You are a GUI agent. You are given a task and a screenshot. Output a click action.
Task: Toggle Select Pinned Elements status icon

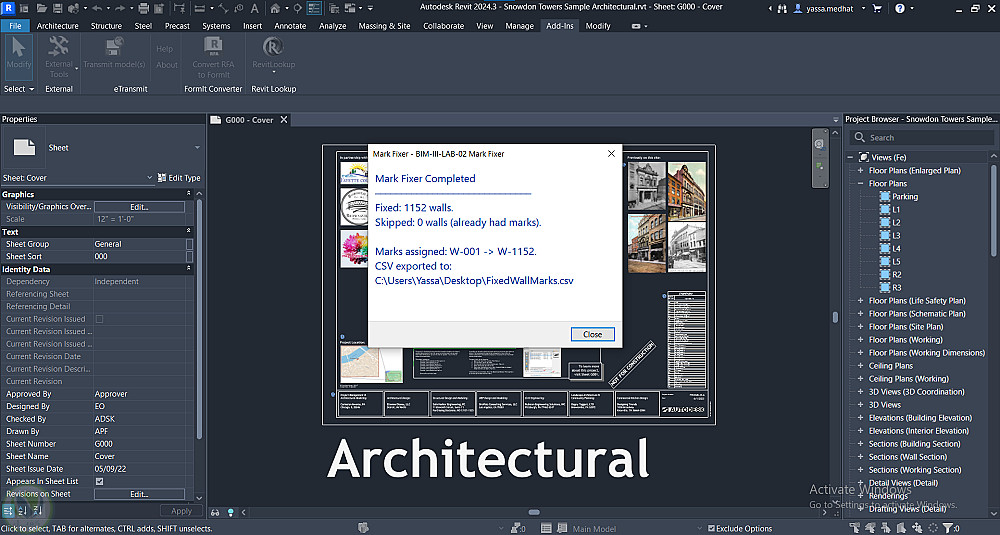pyautogui.click(x=885, y=528)
